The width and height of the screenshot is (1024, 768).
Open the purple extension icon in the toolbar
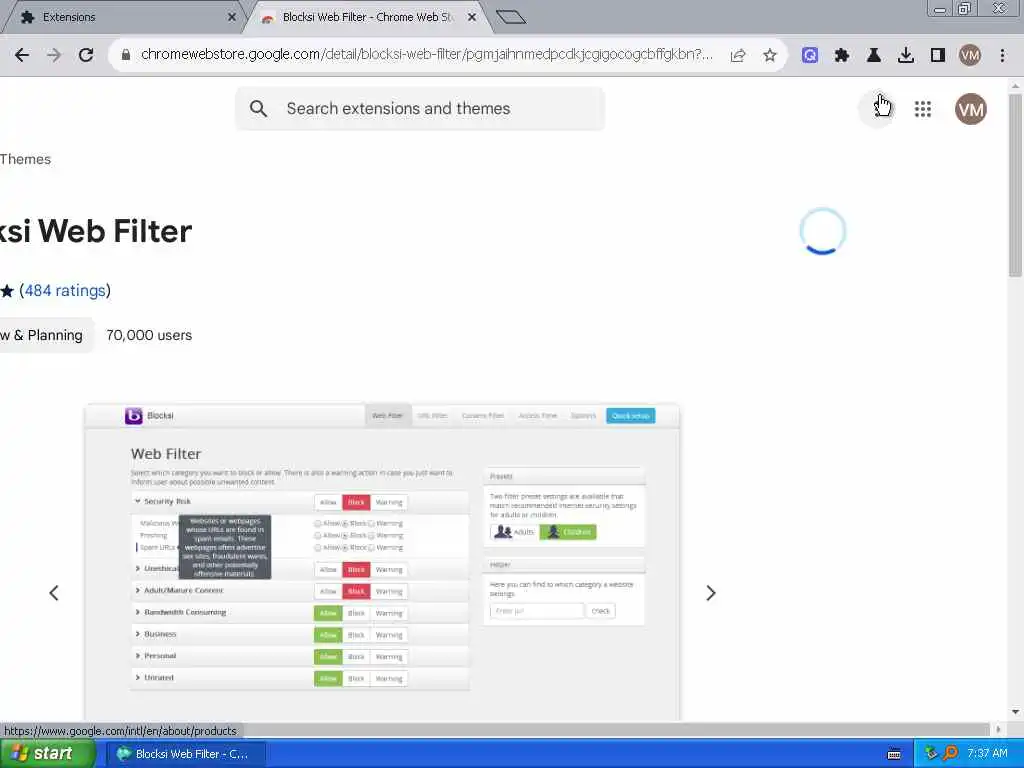click(x=810, y=56)
